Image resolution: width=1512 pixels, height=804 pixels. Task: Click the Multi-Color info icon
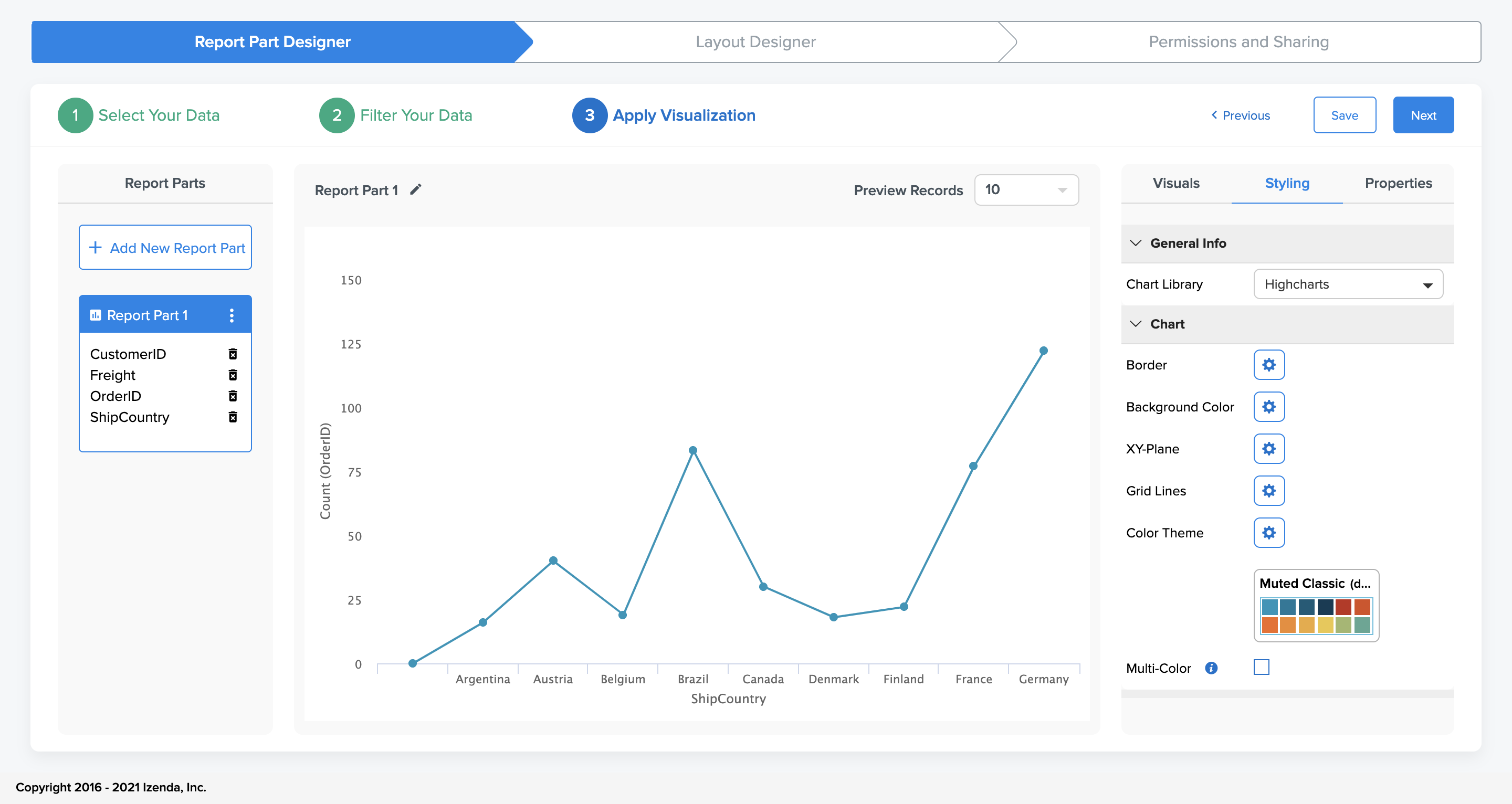click(1211, 668)
